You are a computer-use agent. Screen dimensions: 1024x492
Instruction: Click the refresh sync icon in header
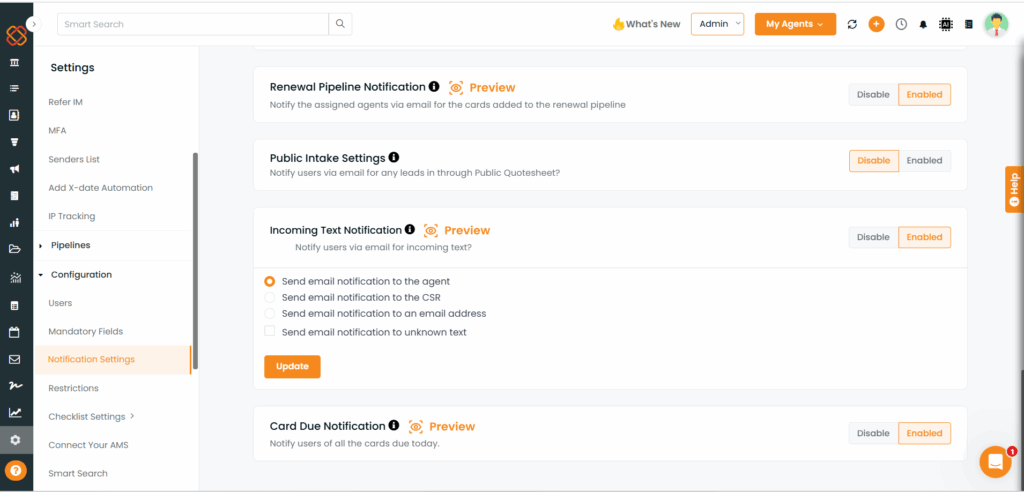tap(852, 24)
